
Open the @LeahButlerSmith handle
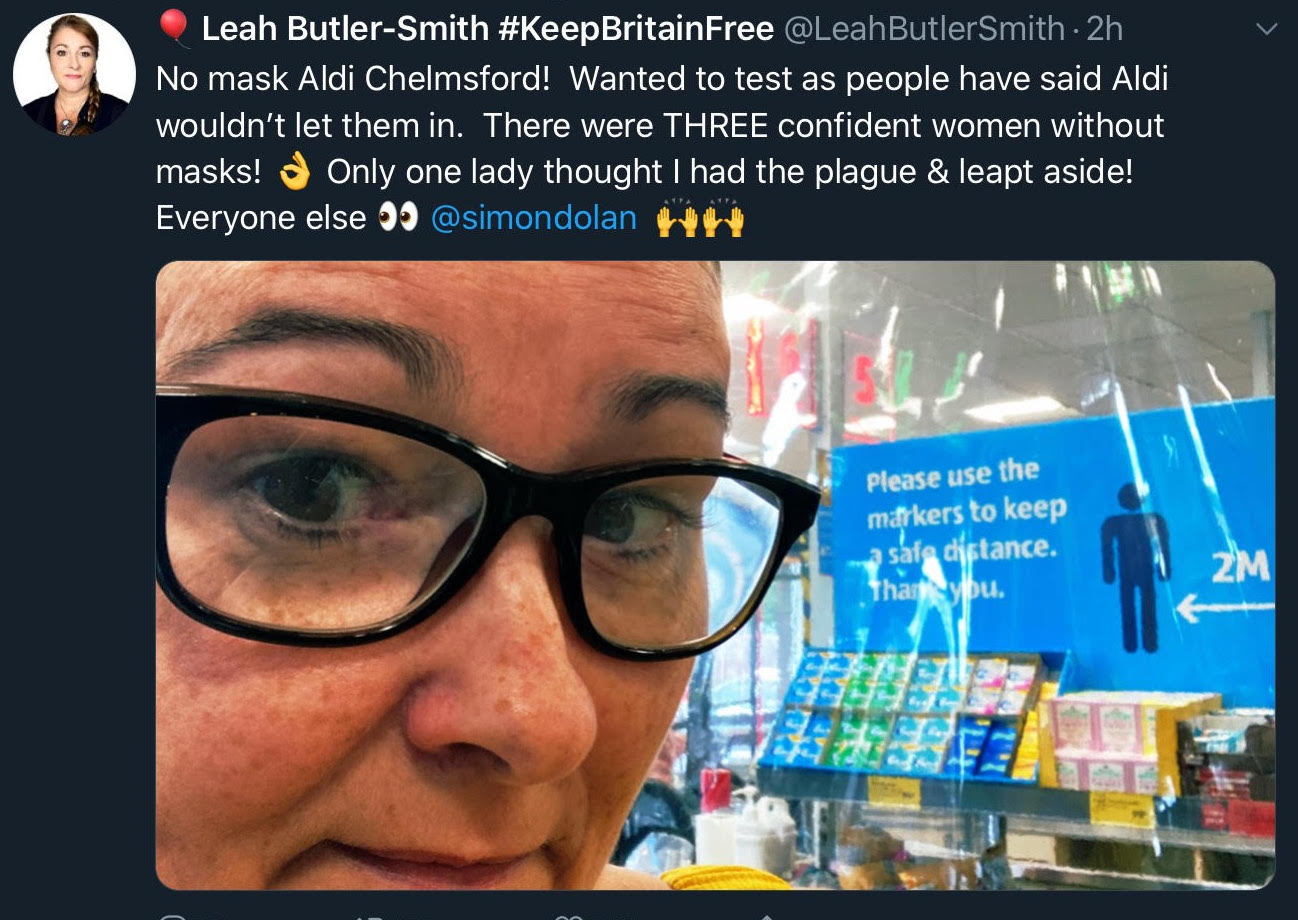924,29
